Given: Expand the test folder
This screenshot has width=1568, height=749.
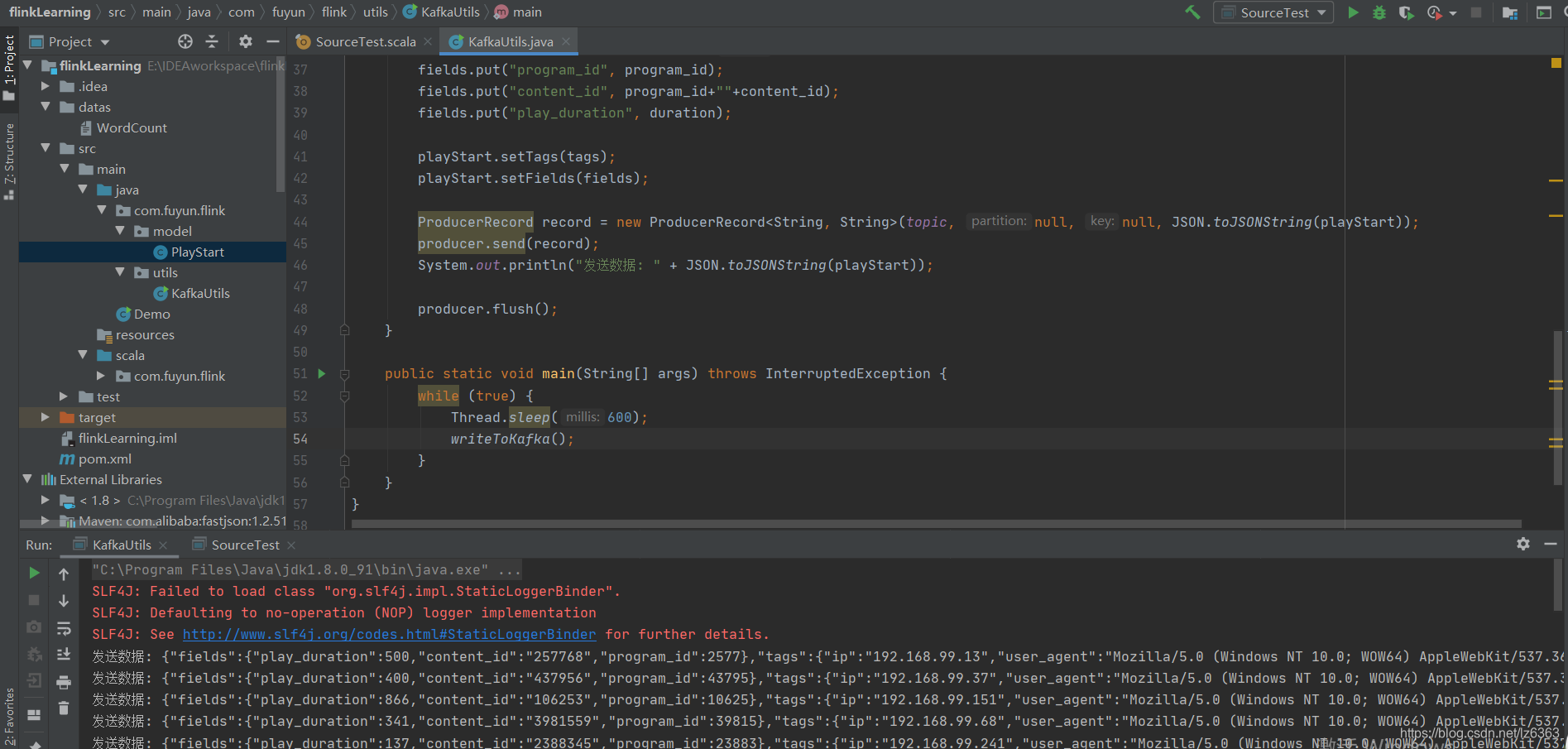Looking at the screenshot, I should coord(64,396).
